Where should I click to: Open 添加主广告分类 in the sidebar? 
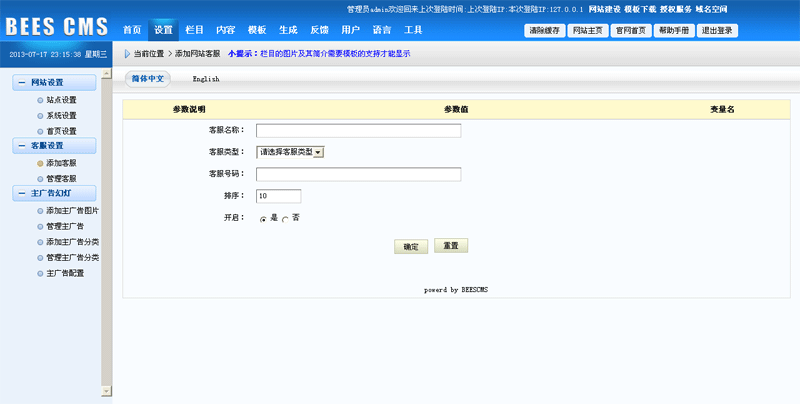click(72, 242)
